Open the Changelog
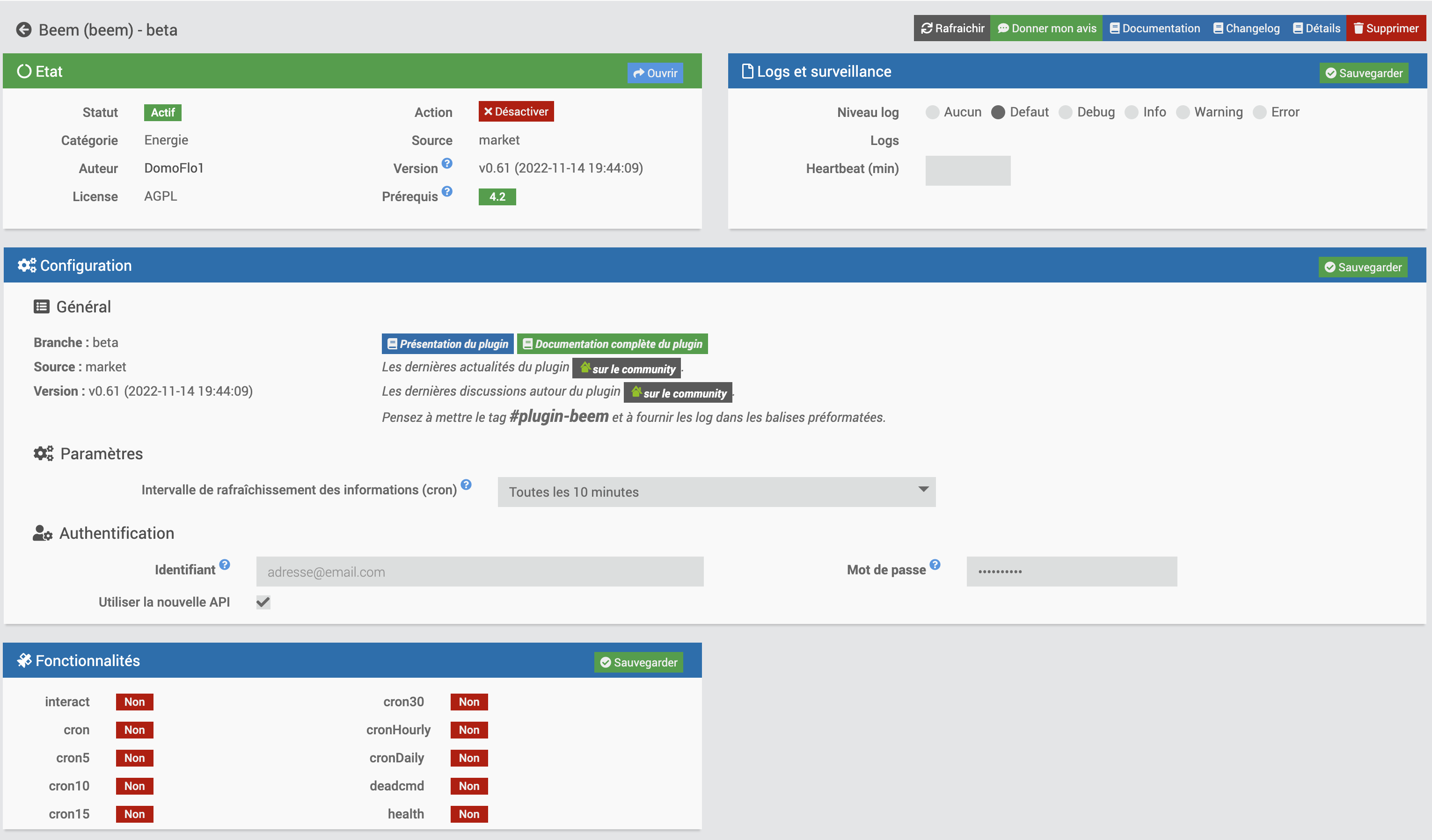 pos(1246,29)
